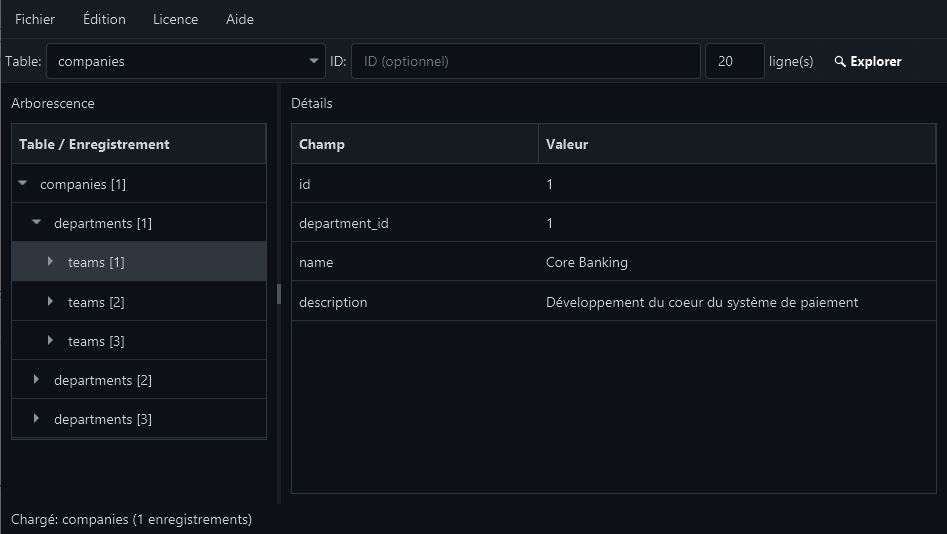Click the ID (optionnel) input field

tap(525, 61)
